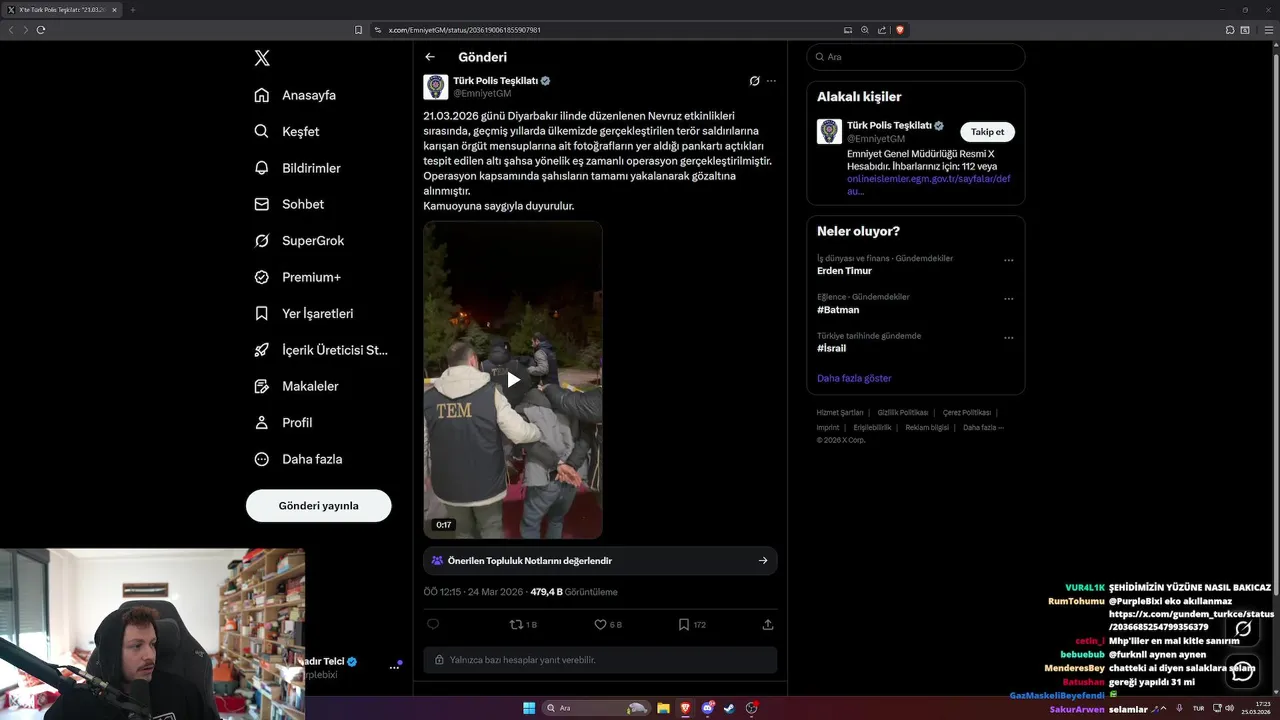Open Gizlilik Politikası footer link
Screen dimensions: 1280x720
coord(903,413)
